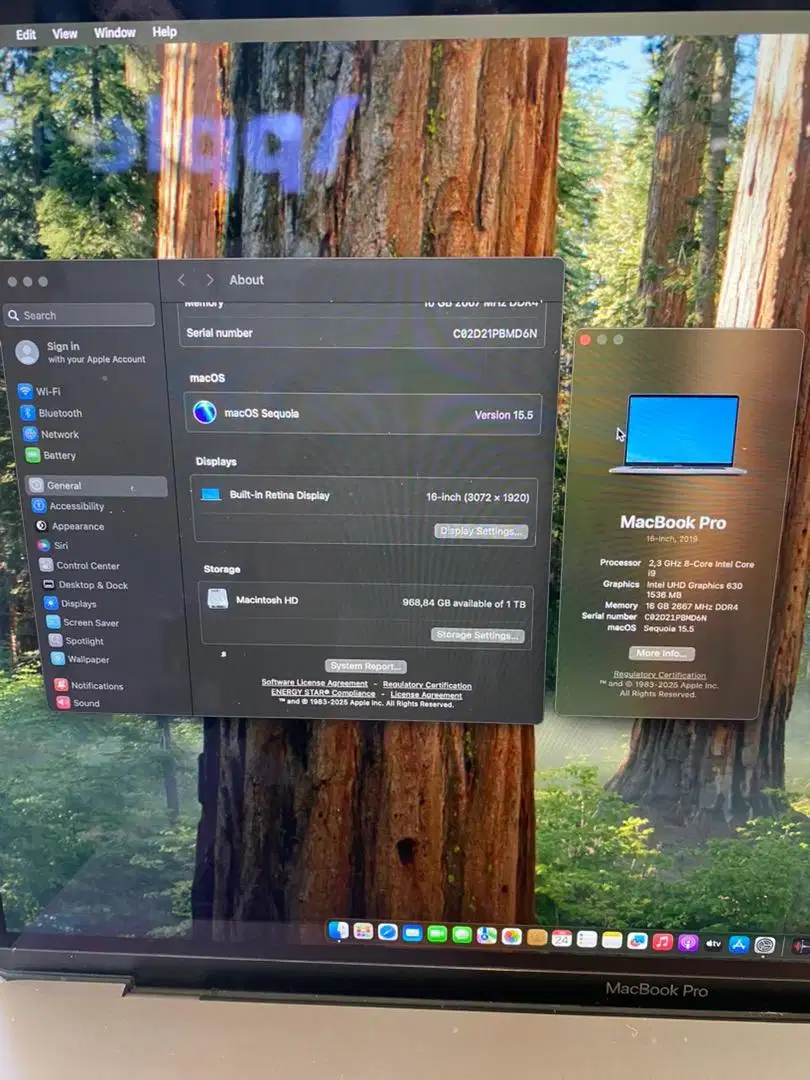This screenshot has height=1080, width=810.
Task: Click 968,84 GB available of 1 TB
Action: [464, 603]
